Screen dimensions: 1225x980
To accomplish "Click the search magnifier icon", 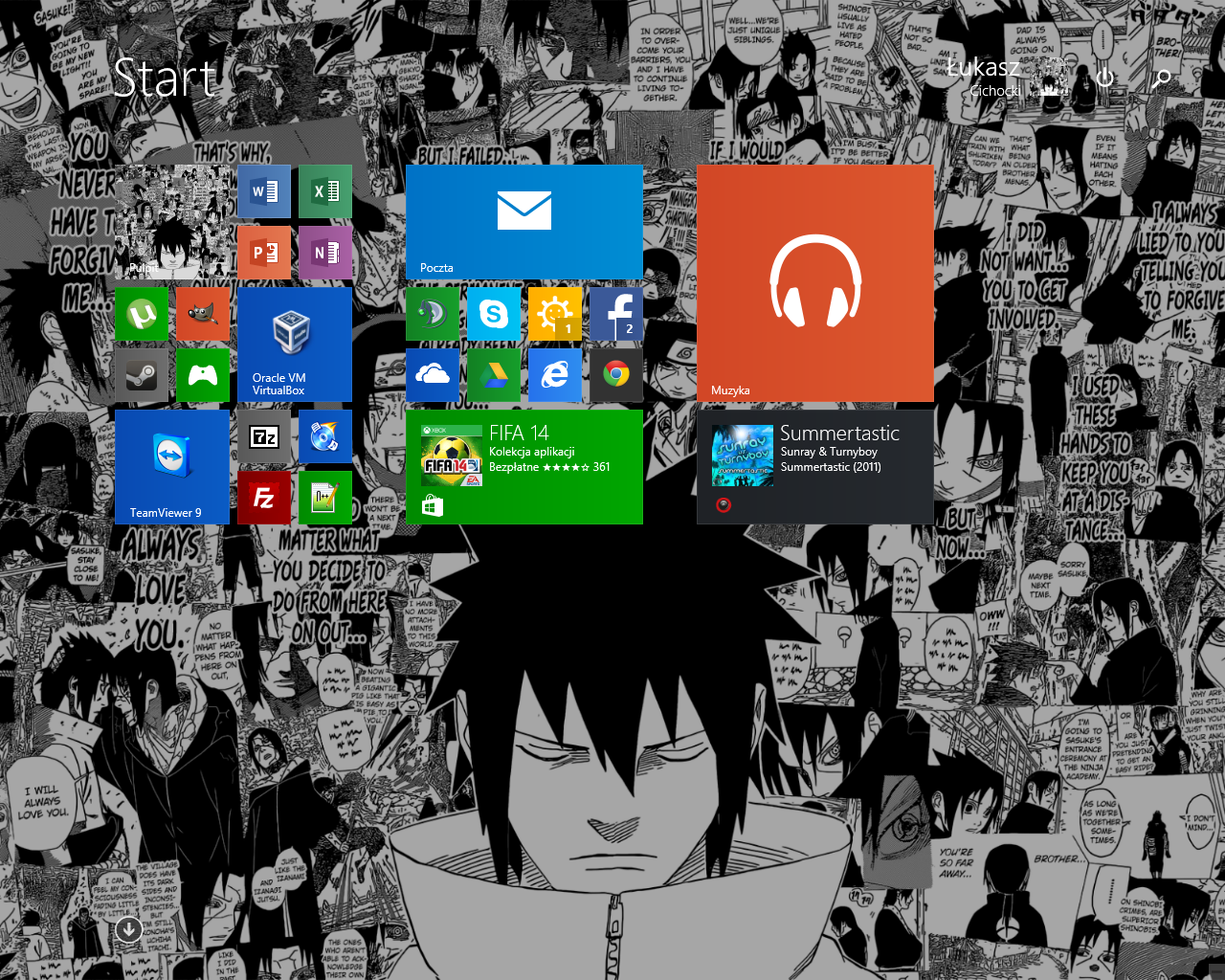I will click(1162, 78).
